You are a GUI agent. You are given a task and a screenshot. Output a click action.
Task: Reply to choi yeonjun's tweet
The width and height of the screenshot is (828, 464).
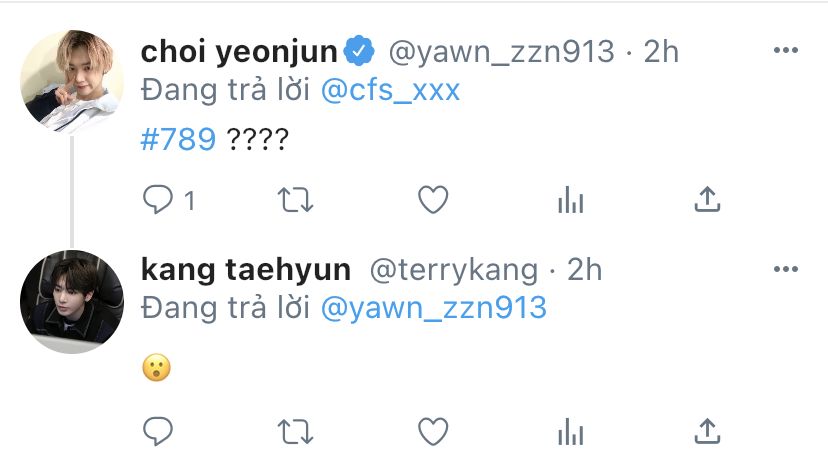click(x=159, y=201)
